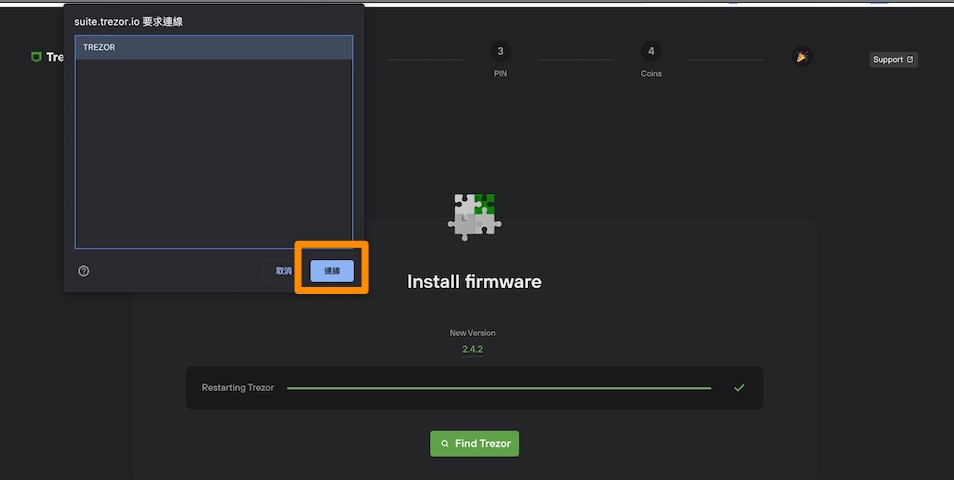Open the help question-mark icon in dialog
This screenshot has height=480, width=954.
tap(84, 271)
